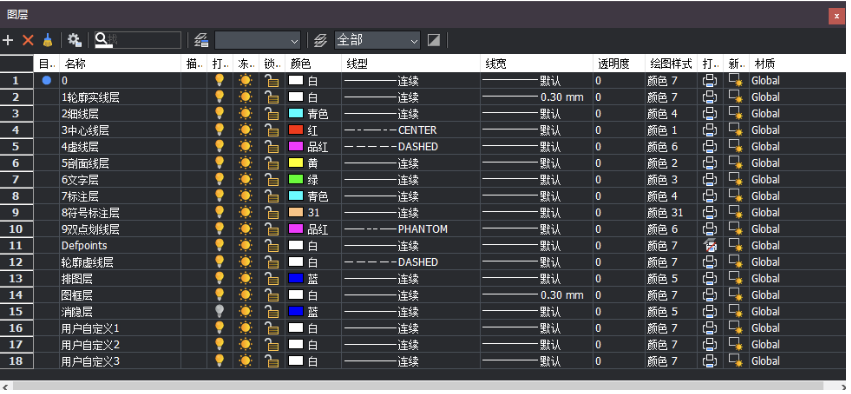851x394 pixels.
Task: Open 默认 lineweight of 2细线层
Action: pyautogui.click(x=537, y=114)
